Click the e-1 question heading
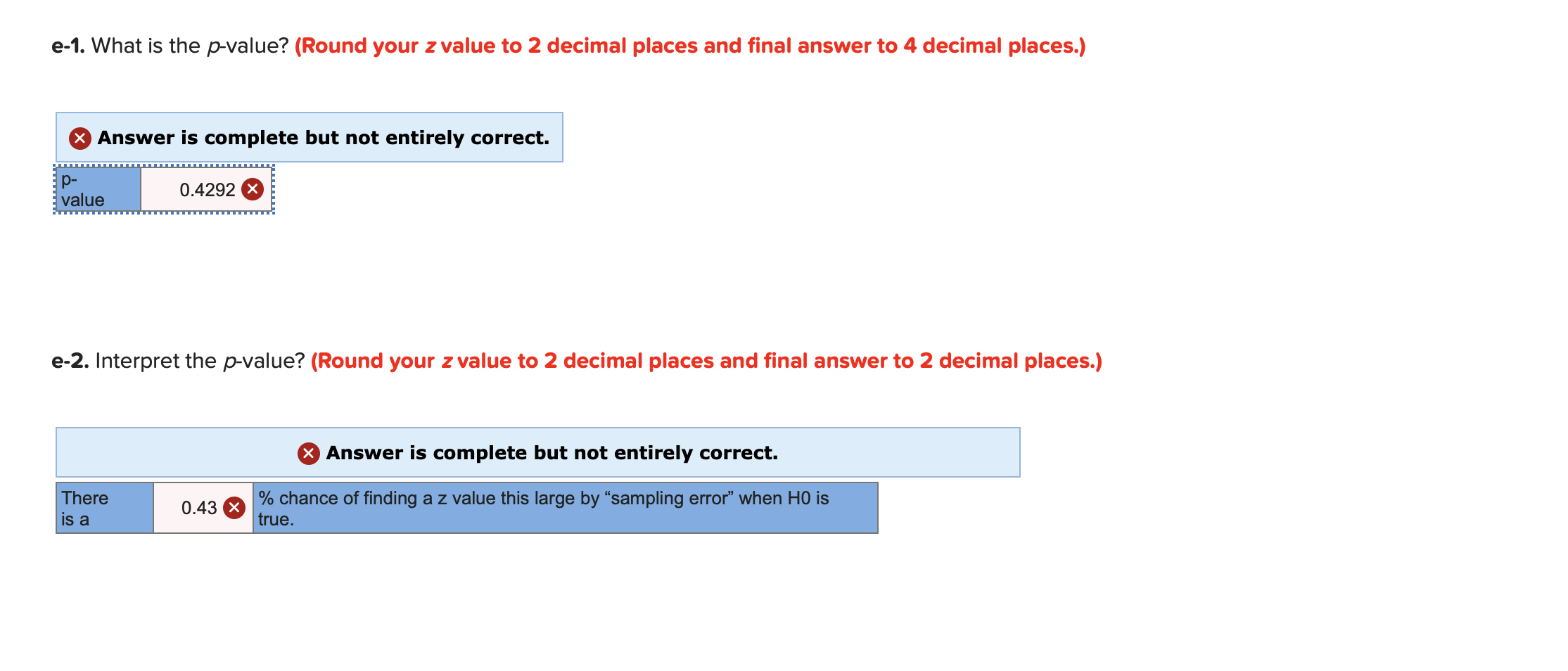This screenshot has height=671, width=1568. (169, 45)
